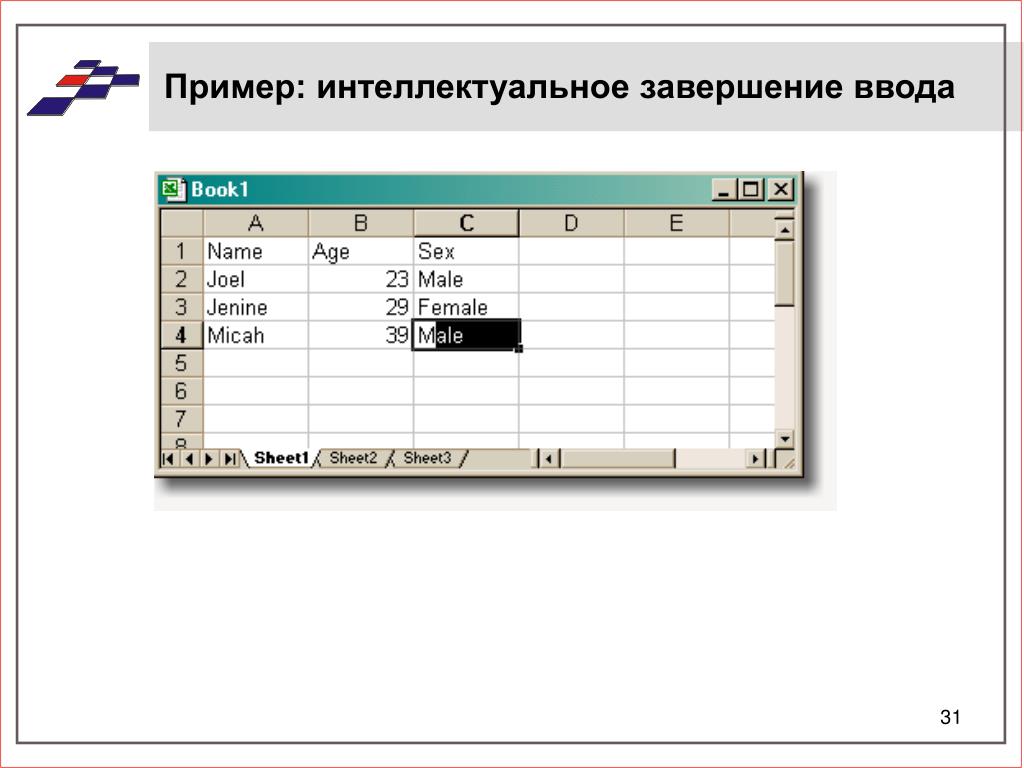Click the fill handle of cell C4
The height and width of the screenshot is (768, 1024).
[x=519, y=349]
